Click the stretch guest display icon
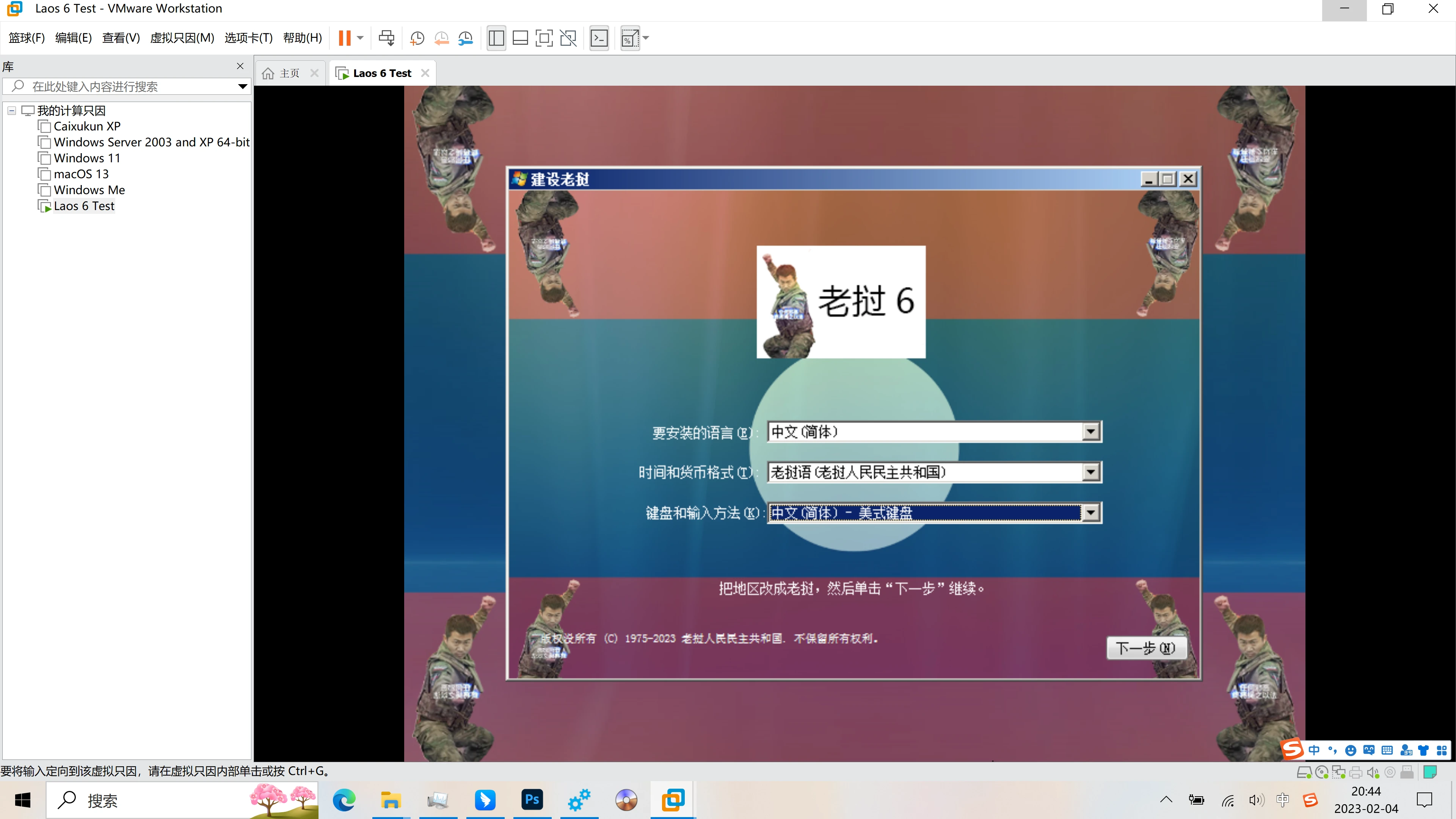This screenshot has height=819, width=1456. [x=630, y=38]
